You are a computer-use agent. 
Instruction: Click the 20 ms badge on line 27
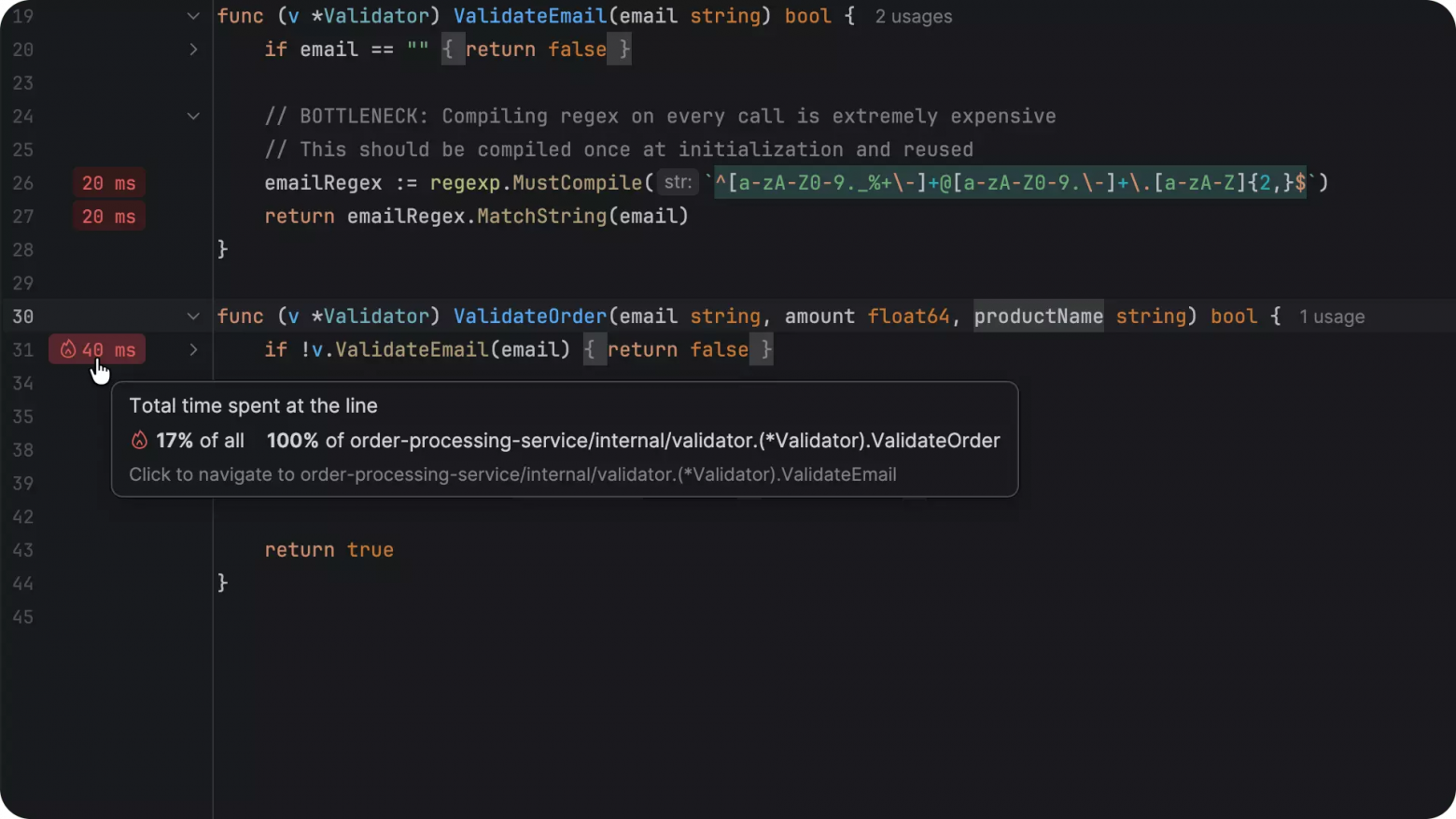109,217
